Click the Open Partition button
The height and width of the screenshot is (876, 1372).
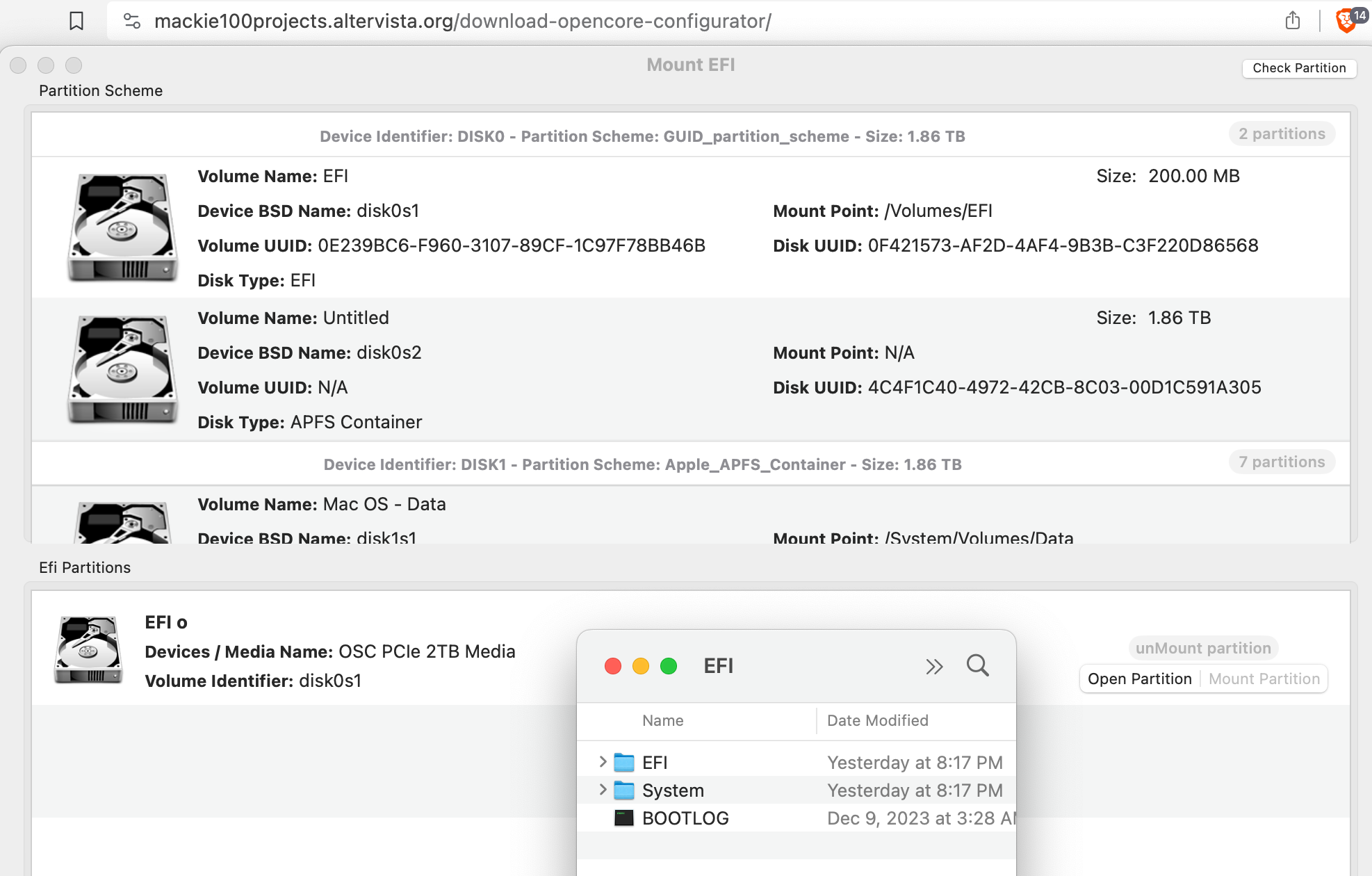click(x=1139, y=679)
